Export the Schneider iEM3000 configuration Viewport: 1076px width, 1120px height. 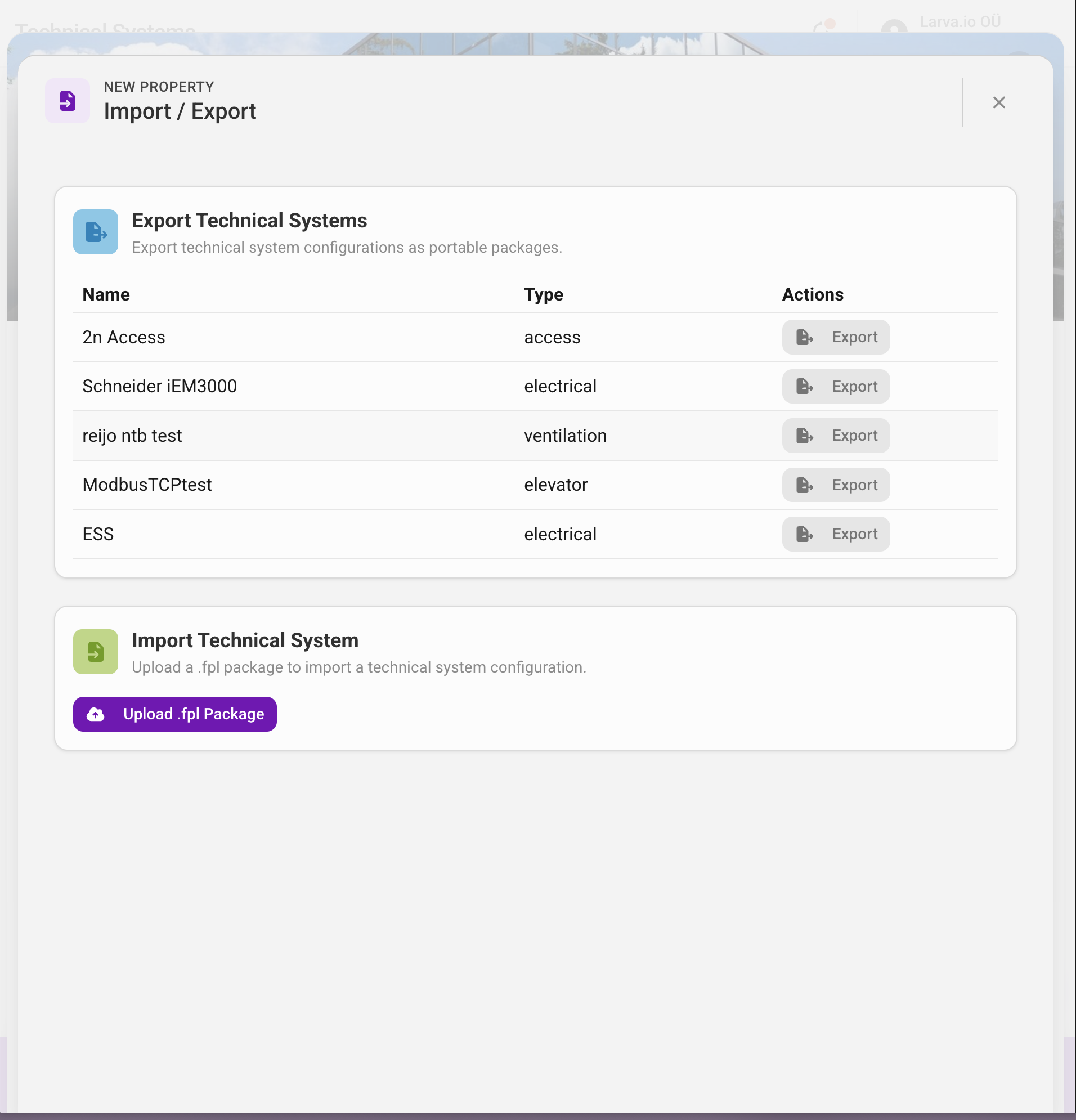coord(836,386)
